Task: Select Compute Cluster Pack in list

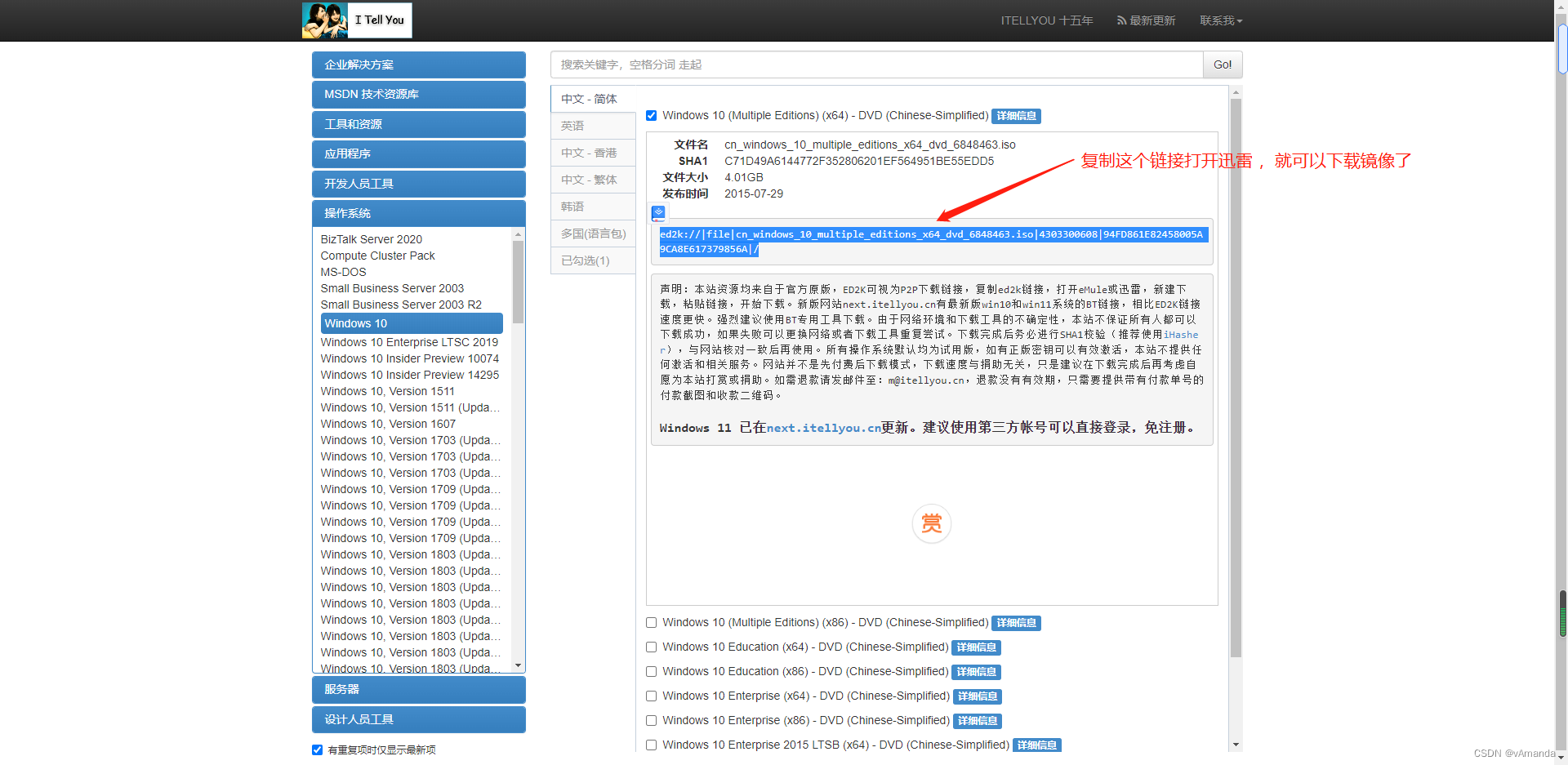Action: click(x=377, y=256)
